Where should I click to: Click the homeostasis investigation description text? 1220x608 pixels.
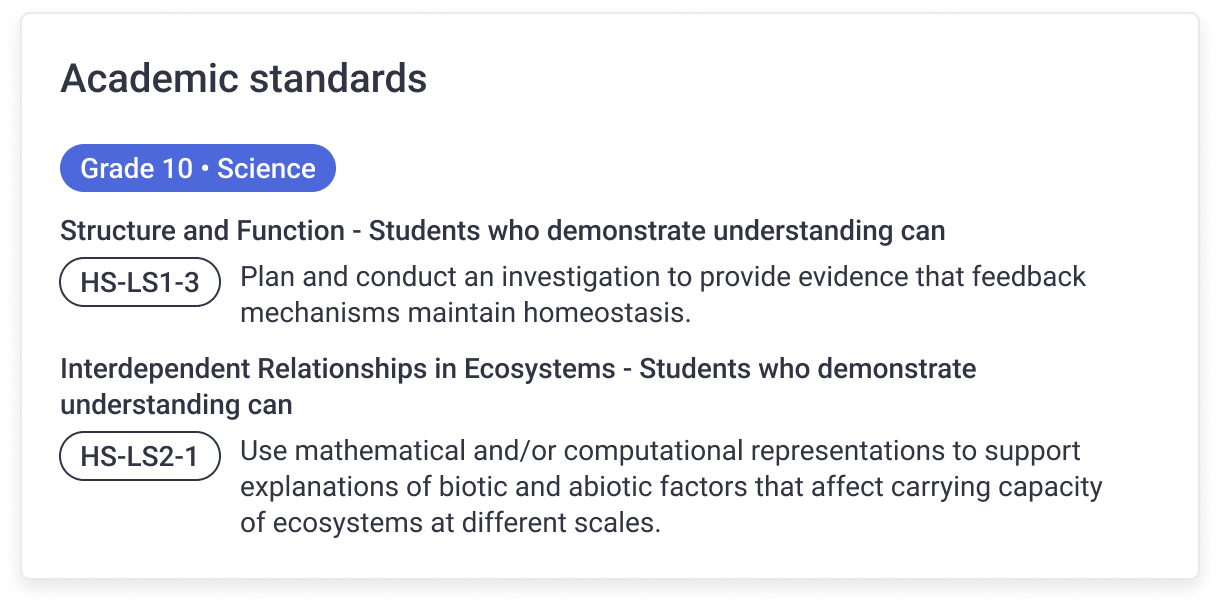(x=663, y=295)
